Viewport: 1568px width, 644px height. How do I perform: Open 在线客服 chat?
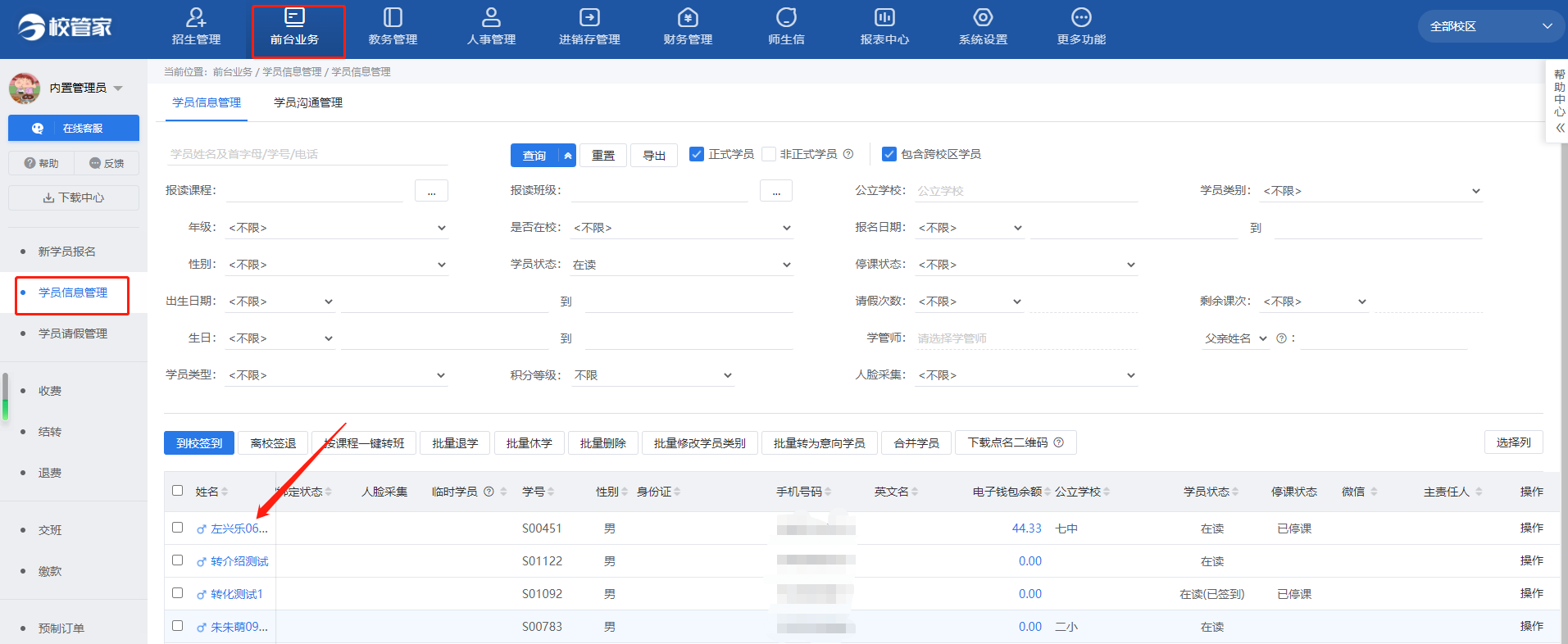(74, 128)
